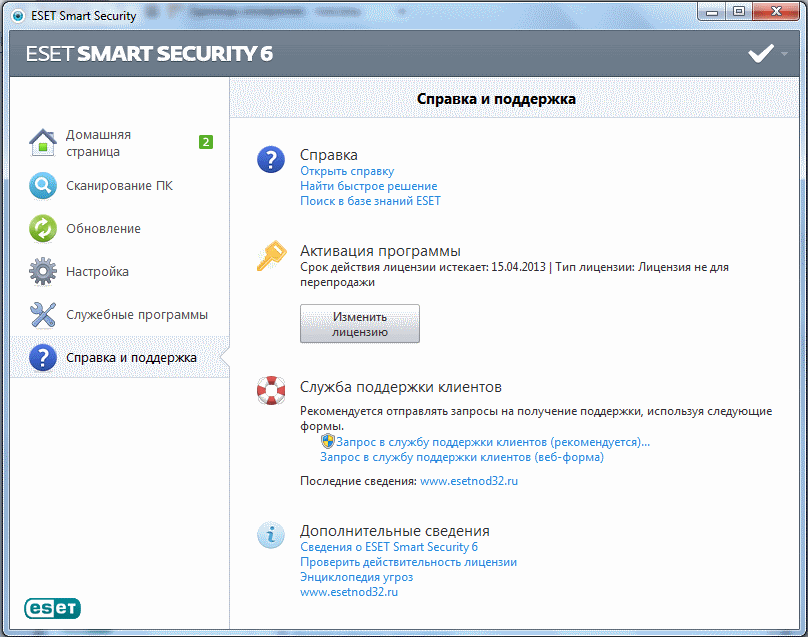Image resolution: width=808 pixels, height=637 pixels.
Task: Click the ESET SMART SECURITY 6 banner title
Action: [x=149, y=54]
